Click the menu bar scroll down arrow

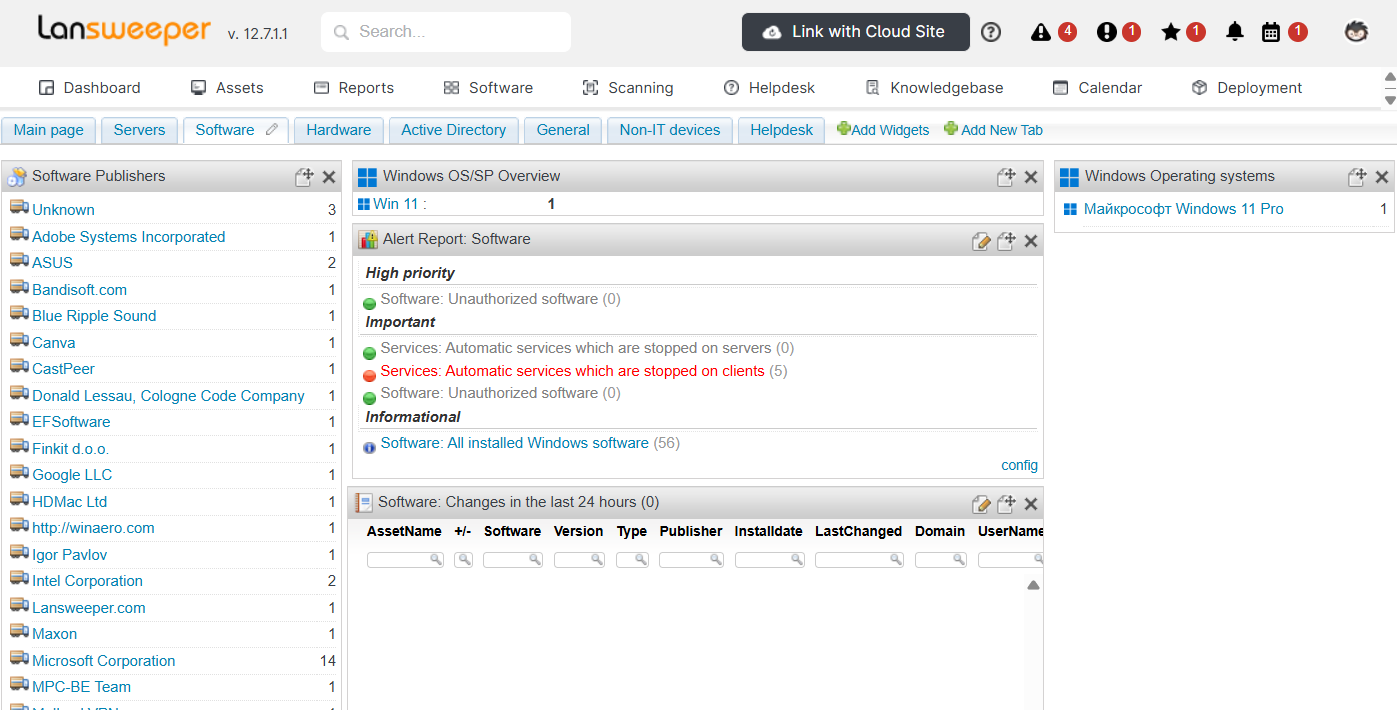pos(1389,99)
